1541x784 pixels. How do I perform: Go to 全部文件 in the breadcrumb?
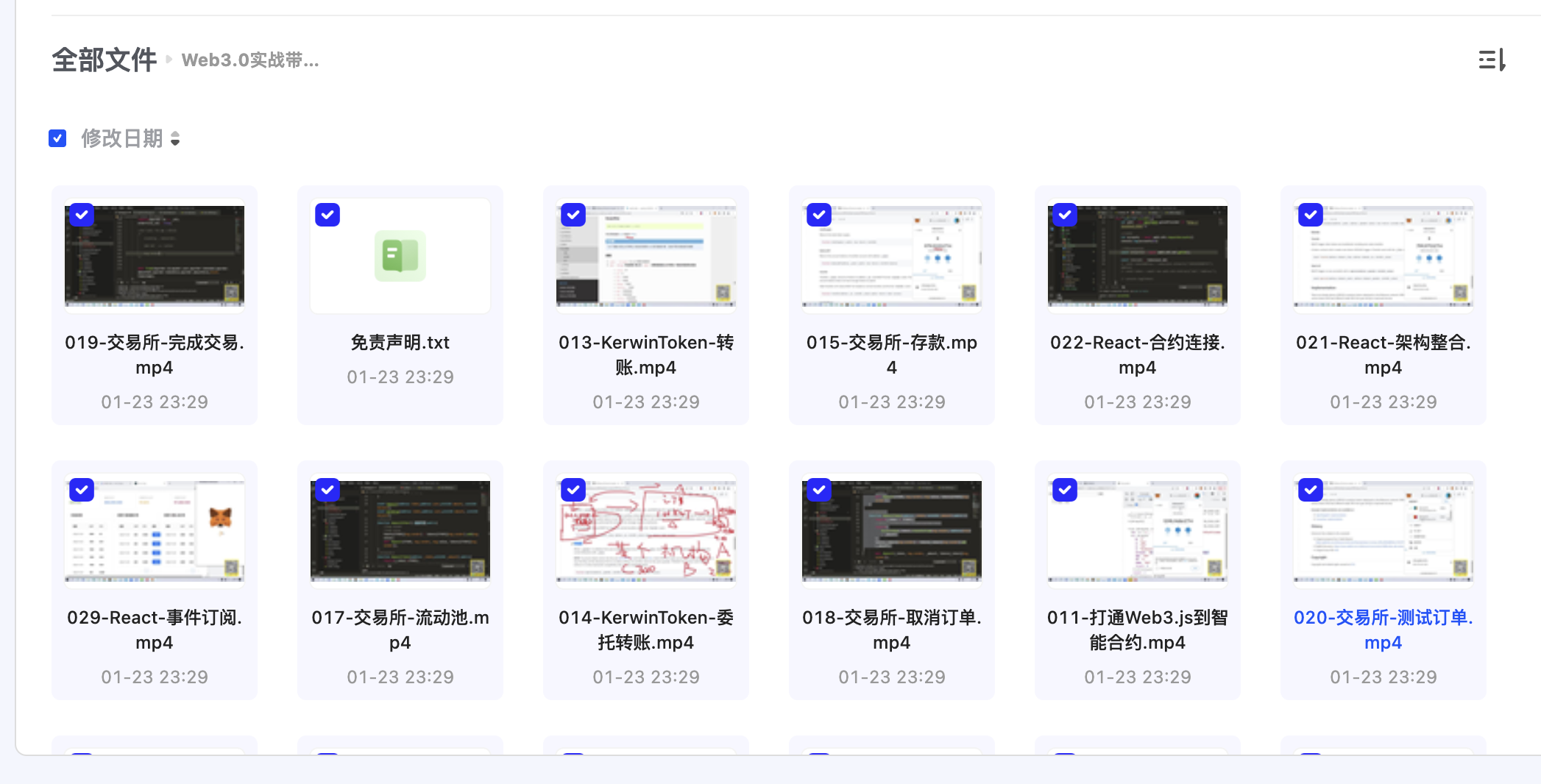[104, 60]
